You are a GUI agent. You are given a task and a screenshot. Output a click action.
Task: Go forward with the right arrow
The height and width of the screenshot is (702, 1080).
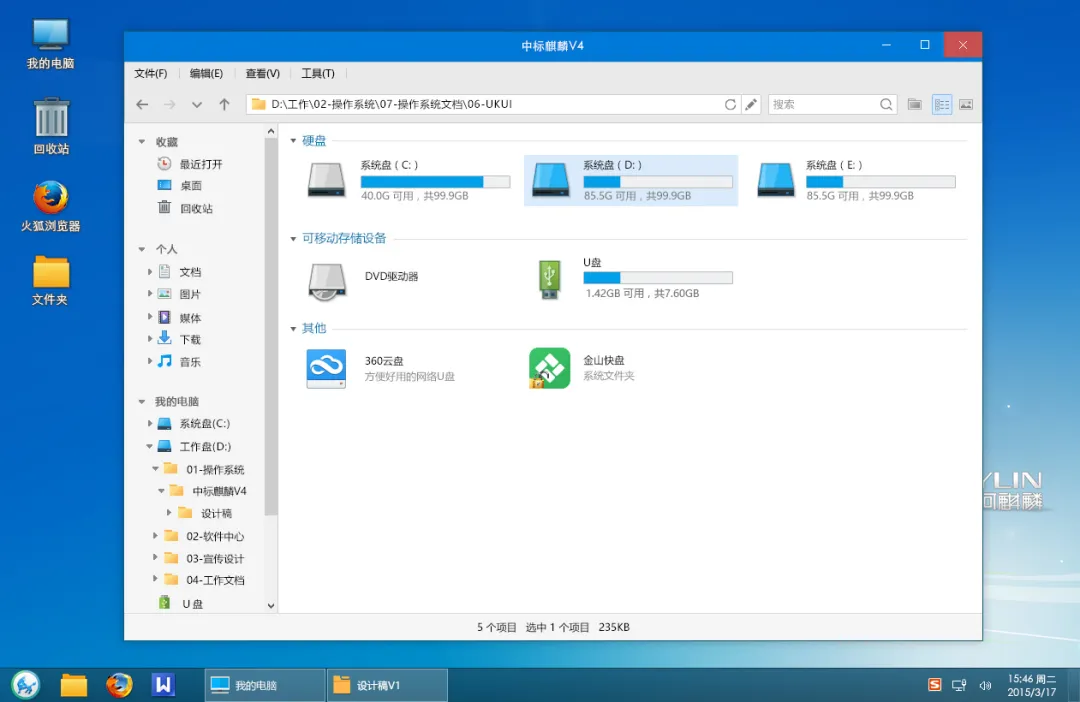coord(169,105)
